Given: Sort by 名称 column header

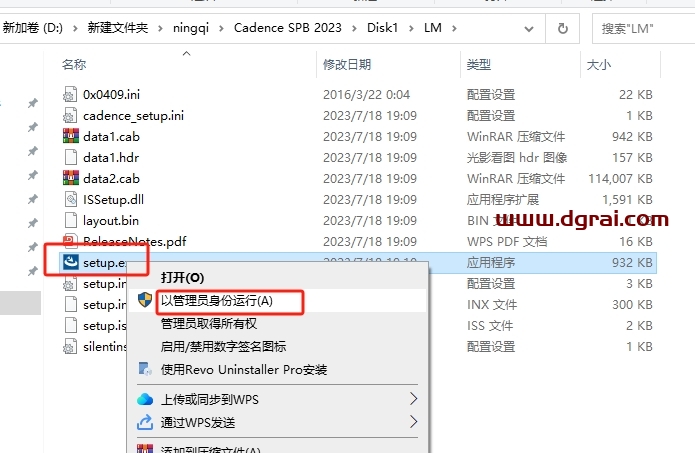Looking at the screenshot, I should click(74, 65).
